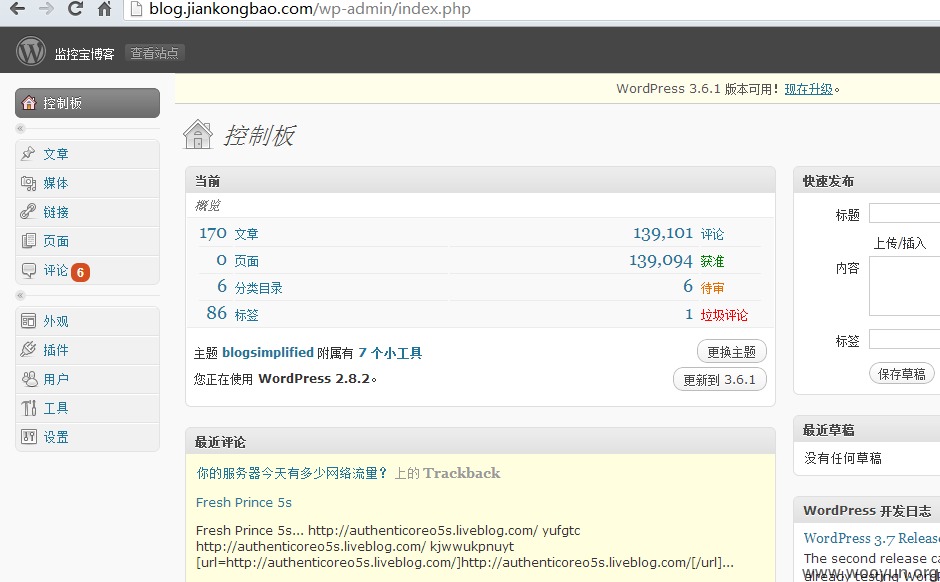940x582 pixels.
Task: Open the 用户 menu item
Action: coord(88,379)
